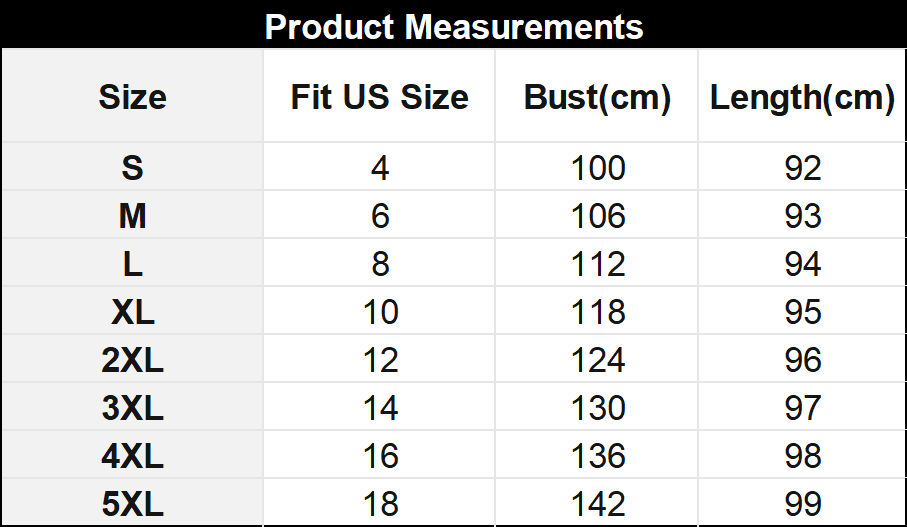Screen dimensions: 907x527
Task: Click the Product Measurements title bar
Action: 453,26
